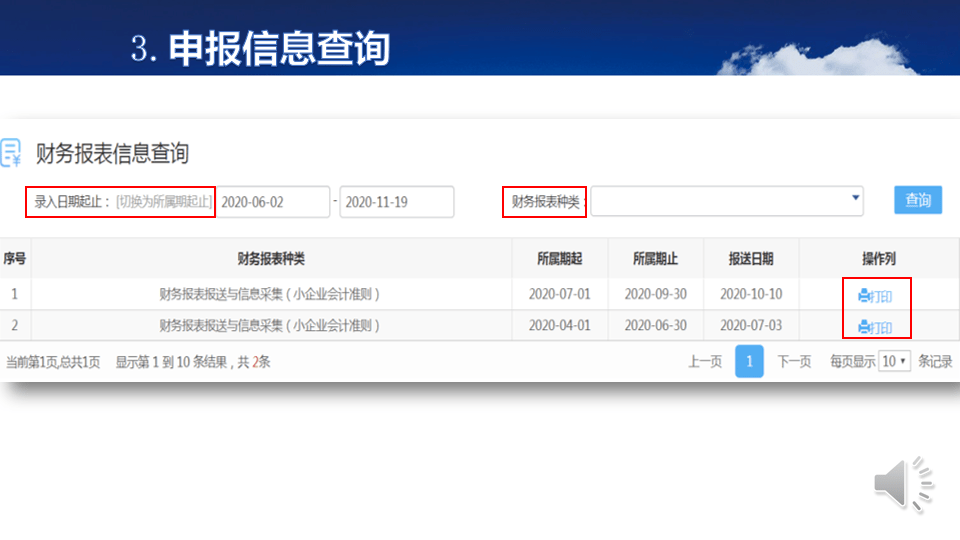Click the 所属期止 column header
The width and height of the screenshot is (960, 540).
[655, 259]
